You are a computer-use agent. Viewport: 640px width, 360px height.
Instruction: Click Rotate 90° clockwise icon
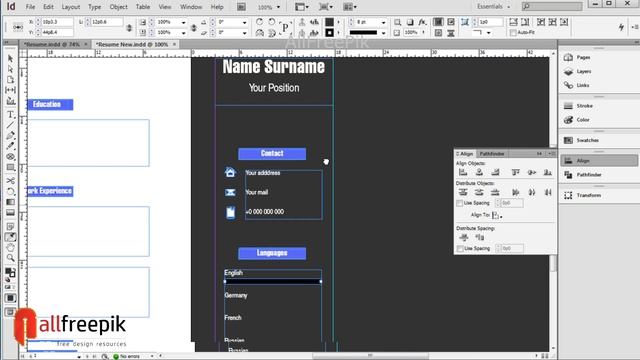click(x=259, y=22)
